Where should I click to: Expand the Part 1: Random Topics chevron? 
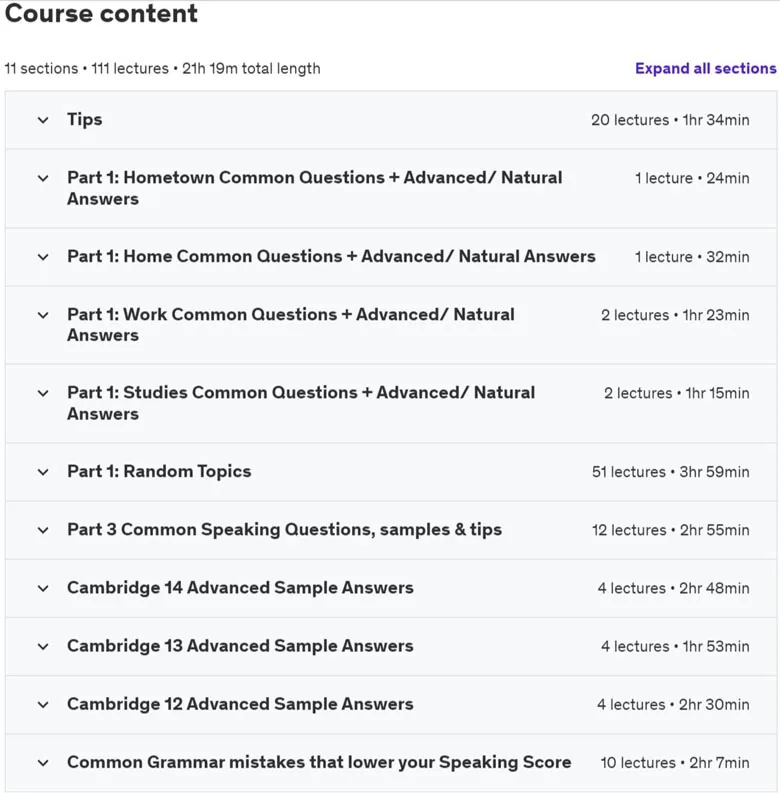point(43,472)
